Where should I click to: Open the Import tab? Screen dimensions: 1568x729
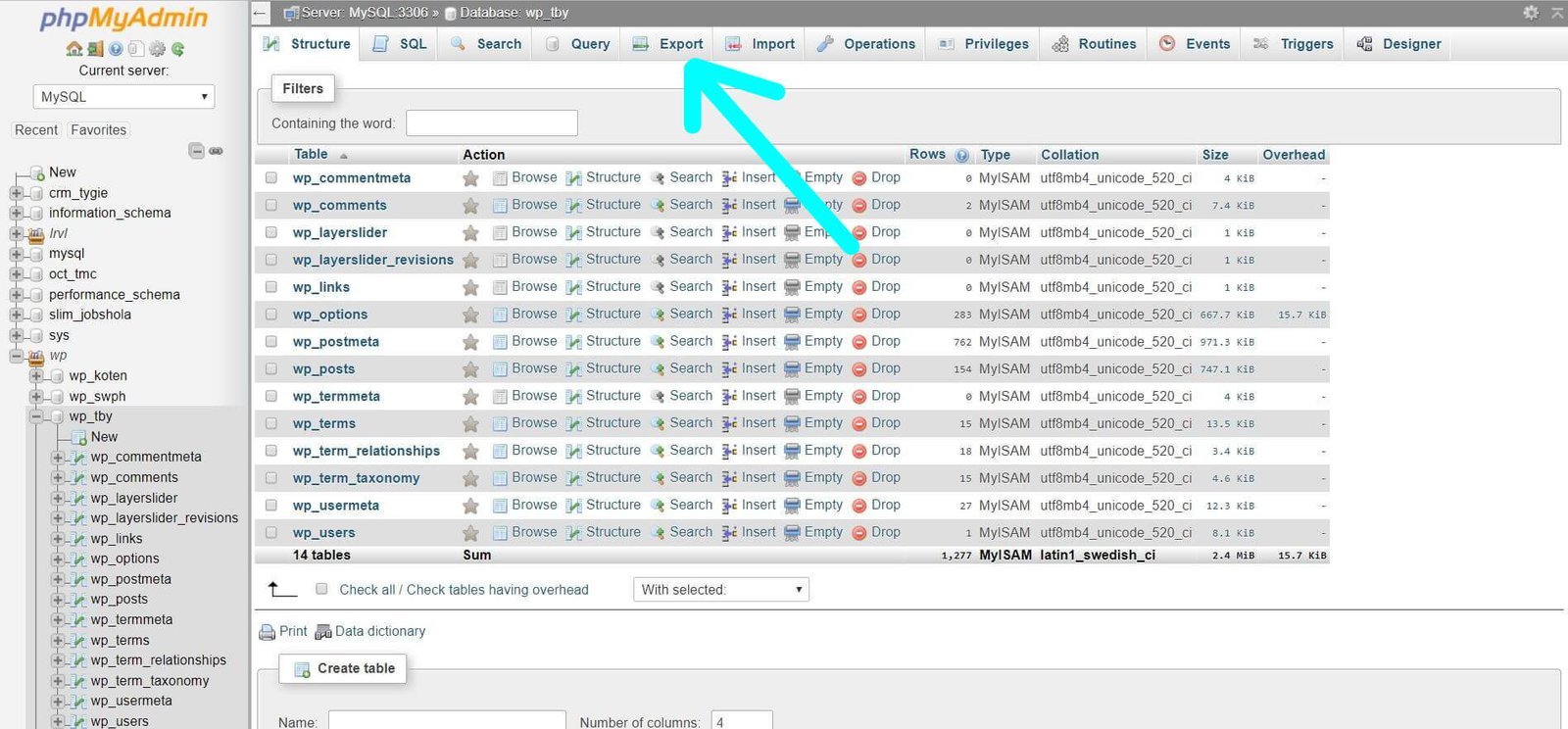point(760,44)
